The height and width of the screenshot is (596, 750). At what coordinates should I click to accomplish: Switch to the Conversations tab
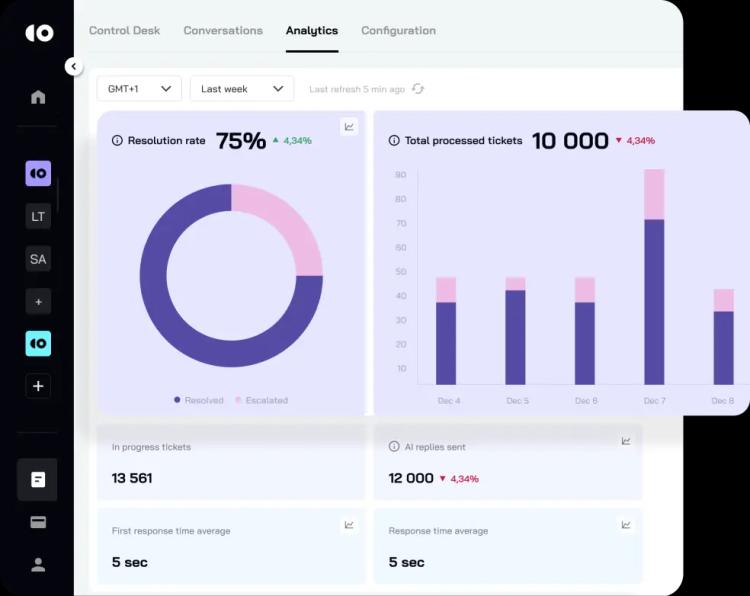pos(223,31)
